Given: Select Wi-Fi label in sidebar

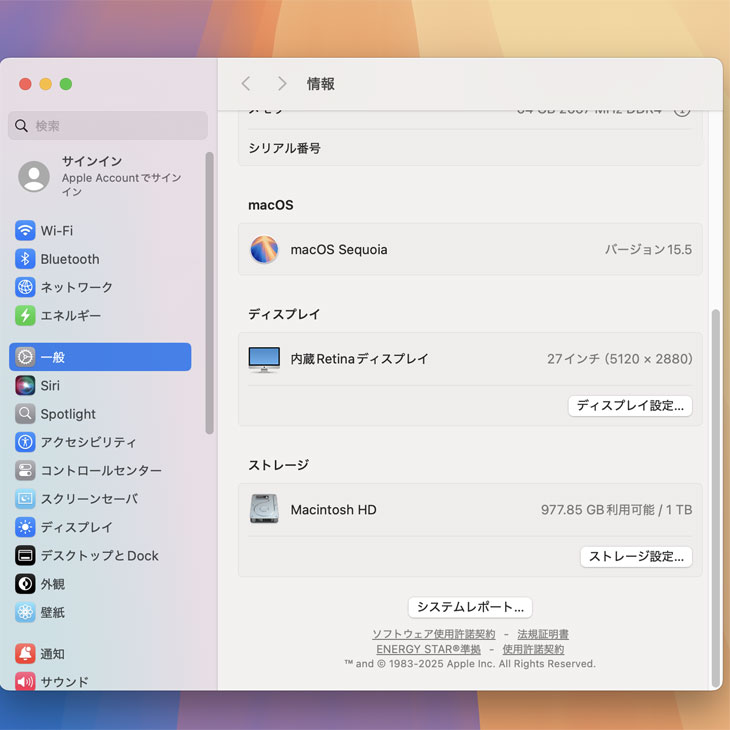Looking at the screenshot, I should pyautogui.click(x=57, y=231).
